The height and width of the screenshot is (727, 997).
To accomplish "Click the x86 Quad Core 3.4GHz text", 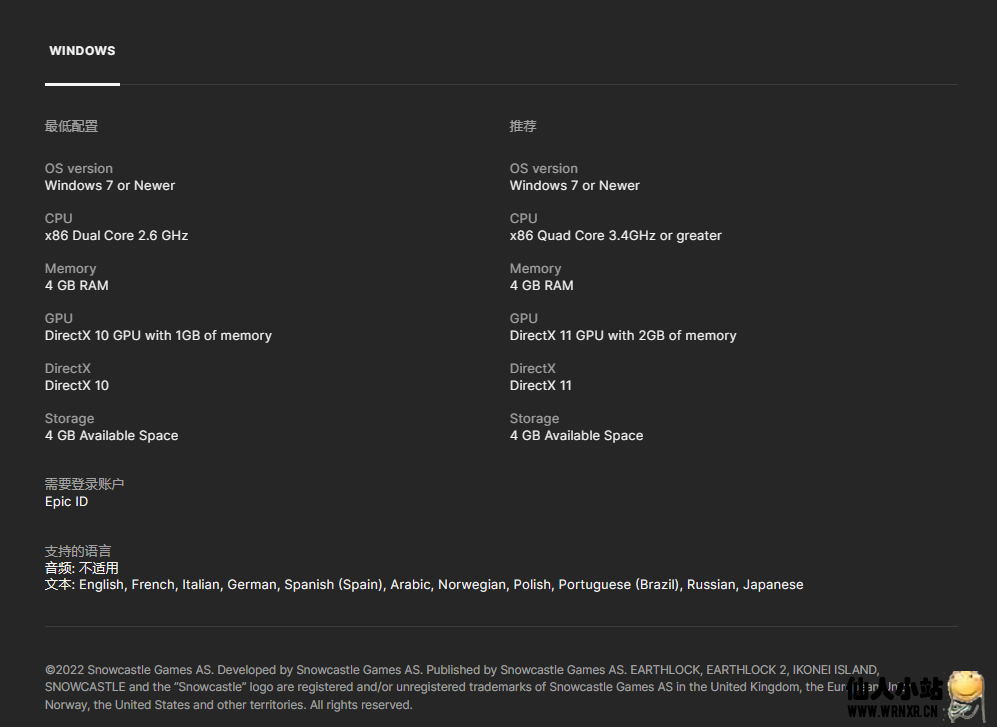I will 615,236.
